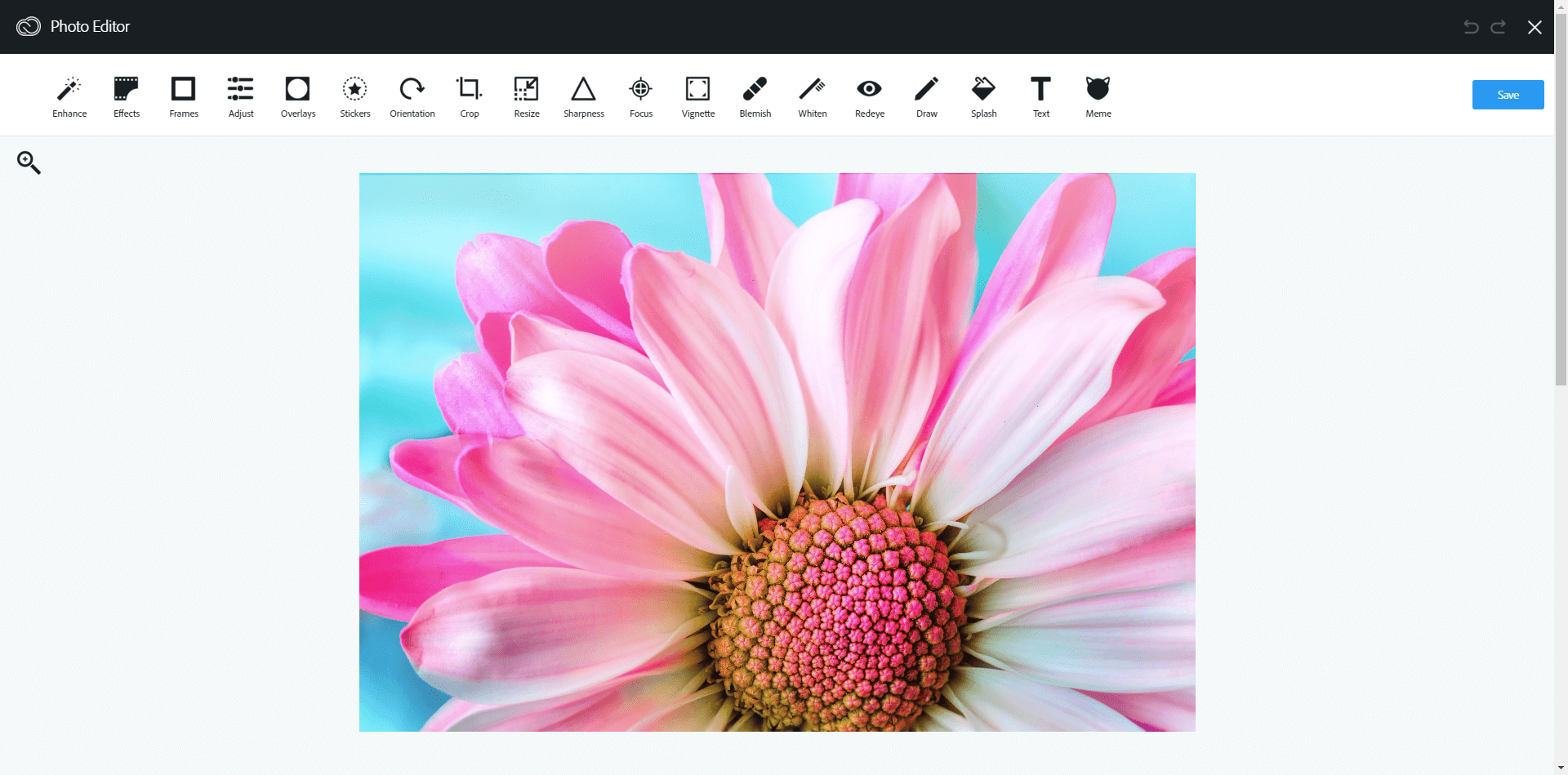Select the Enhance magic wand tool
This screenshot has height=775, width=1568.
coord(69,96)
